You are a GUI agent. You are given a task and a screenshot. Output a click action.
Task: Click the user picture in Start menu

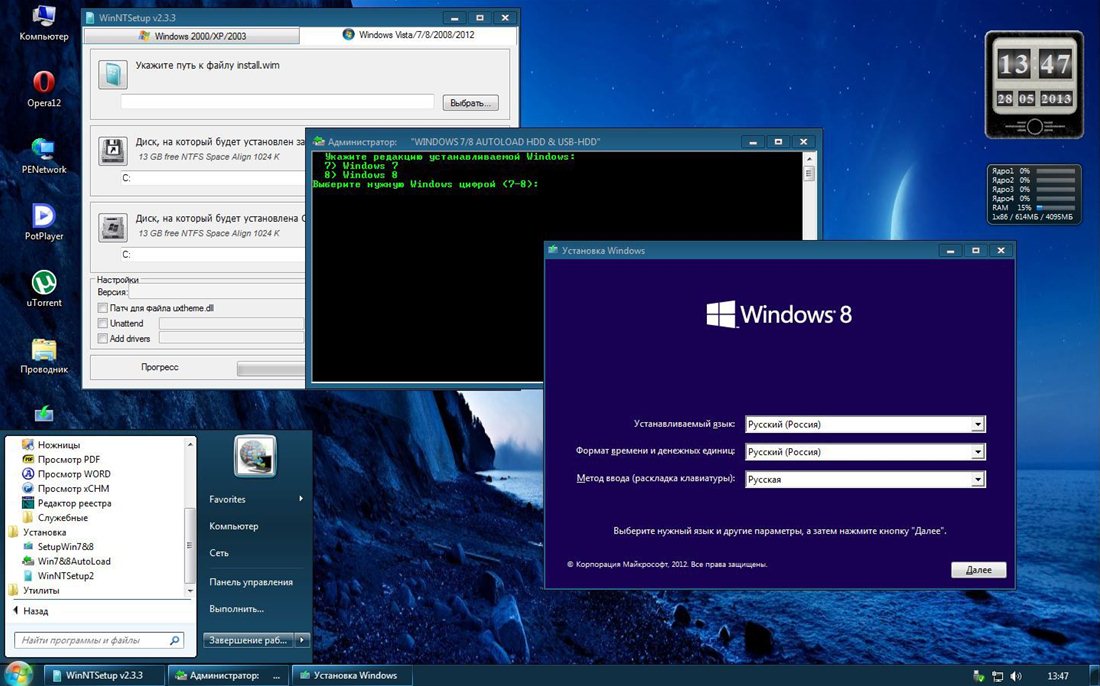click(255, 456)
